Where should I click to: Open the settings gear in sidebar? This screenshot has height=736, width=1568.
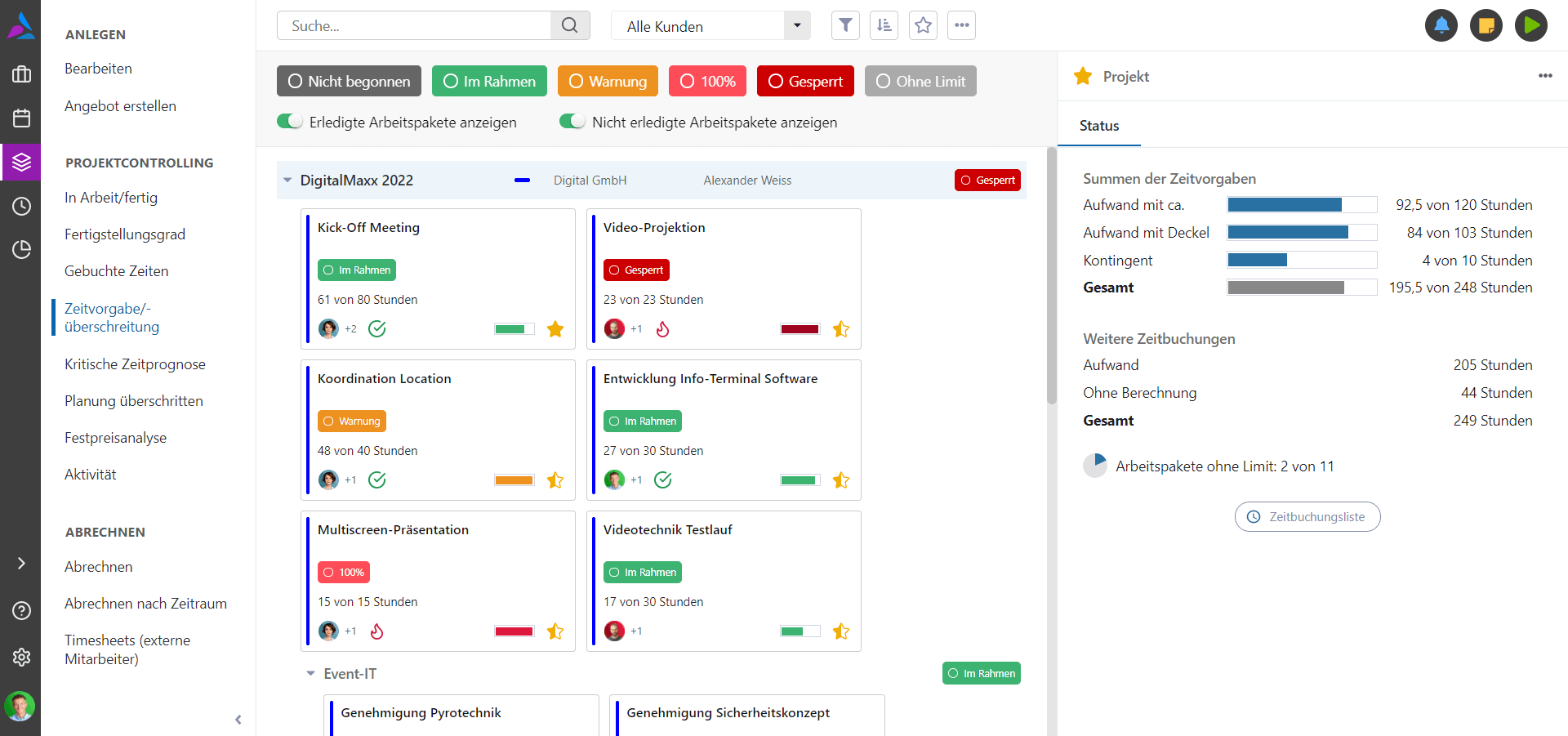pos(21,657)
